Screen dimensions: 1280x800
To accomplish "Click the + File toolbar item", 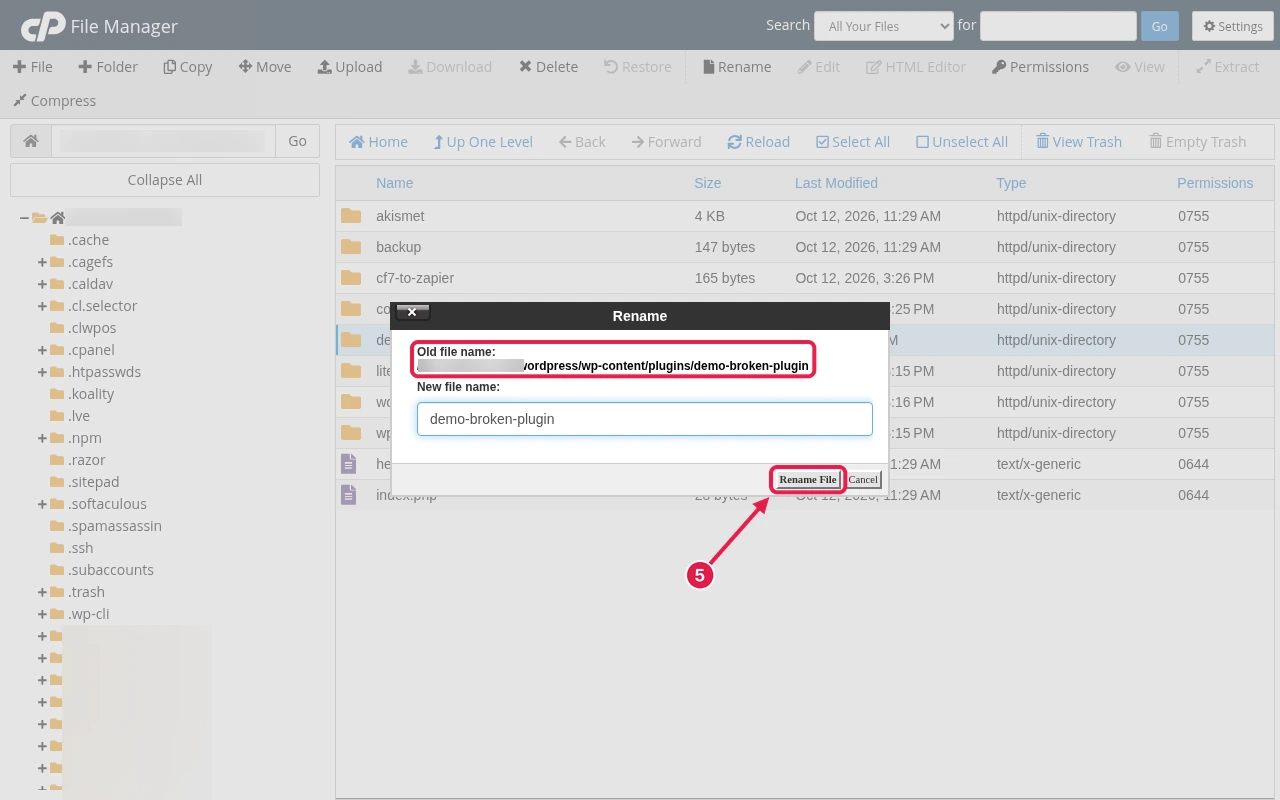I will [33, 67].
